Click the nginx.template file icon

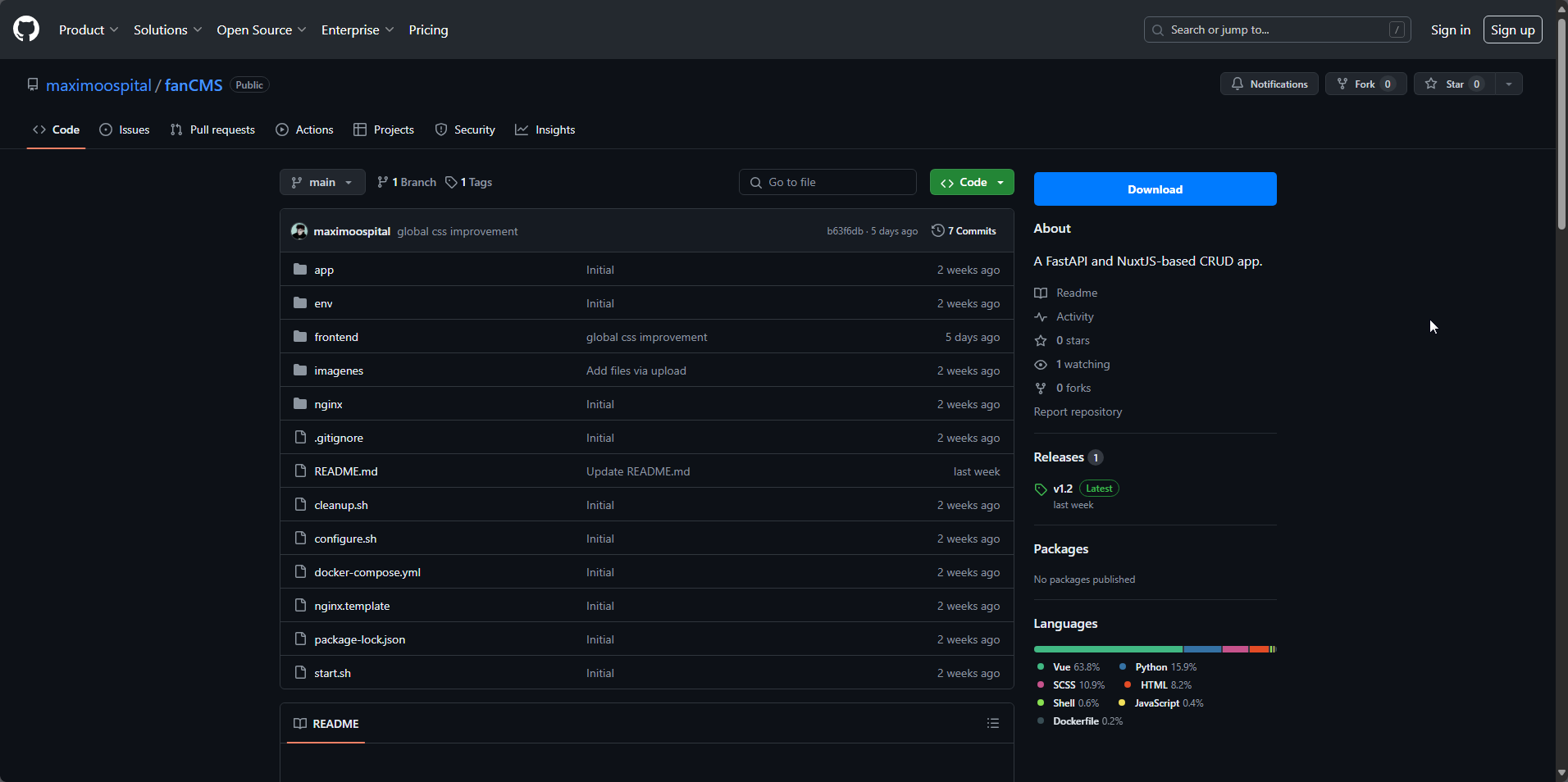point(300,606)
